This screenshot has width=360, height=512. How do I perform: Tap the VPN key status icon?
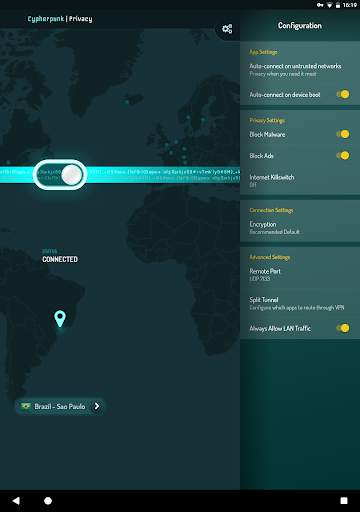tap(320, 5)
